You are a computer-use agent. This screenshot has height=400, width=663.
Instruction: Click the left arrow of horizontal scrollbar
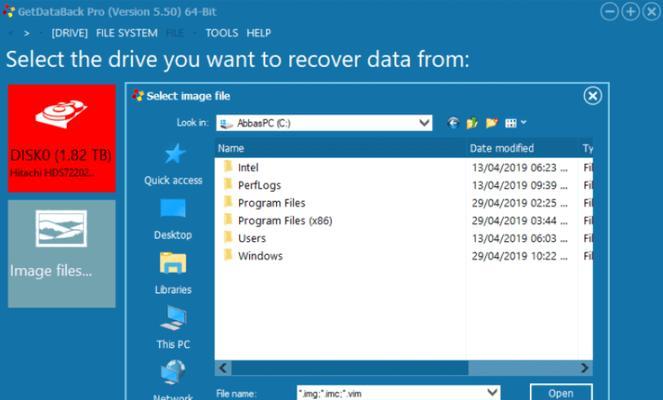point(223,368)
